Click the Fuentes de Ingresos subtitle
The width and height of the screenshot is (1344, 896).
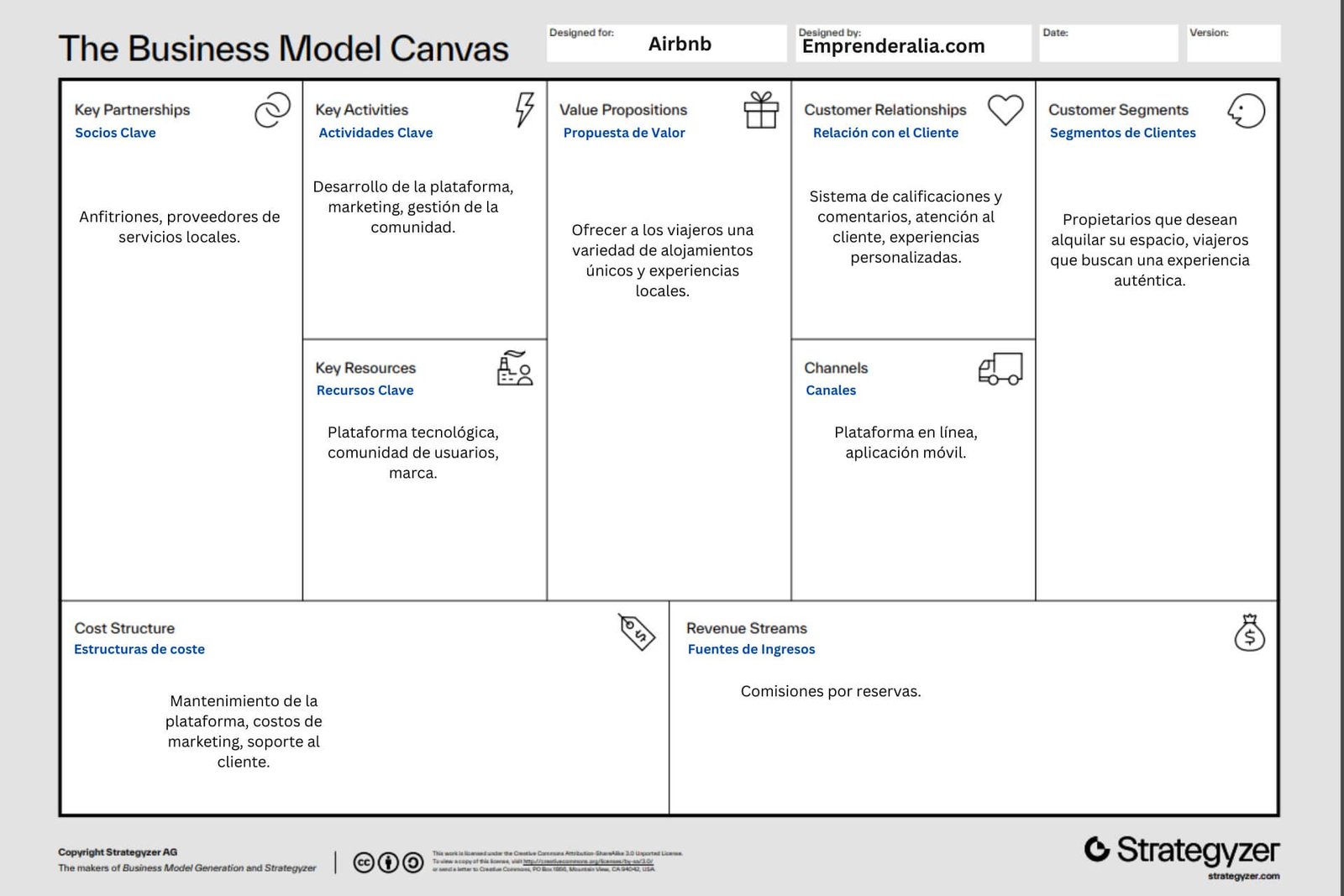[x=751, y=649]
